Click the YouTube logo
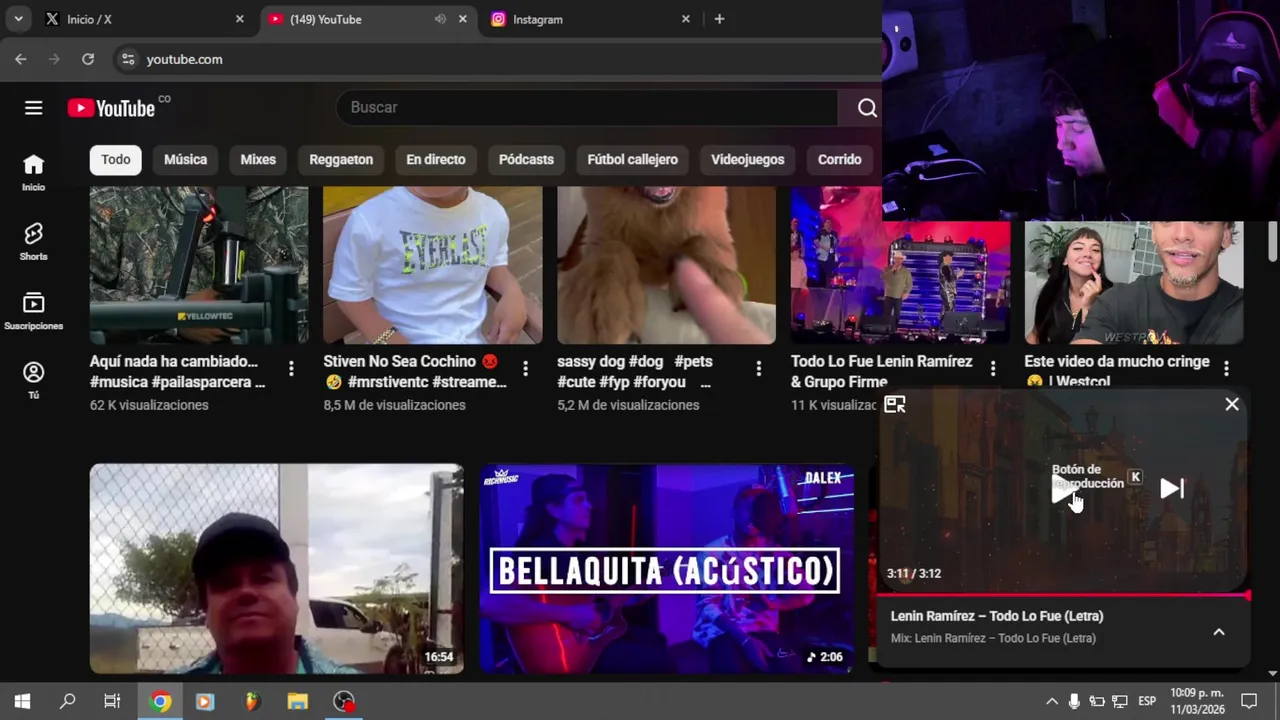Viewport: 1280px width, 720px height. (112, 108)
